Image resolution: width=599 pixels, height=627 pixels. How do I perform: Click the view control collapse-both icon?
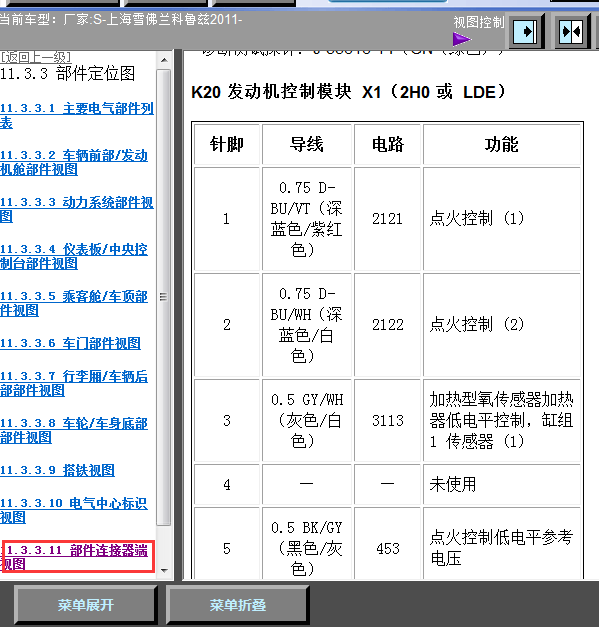[573, 31]
